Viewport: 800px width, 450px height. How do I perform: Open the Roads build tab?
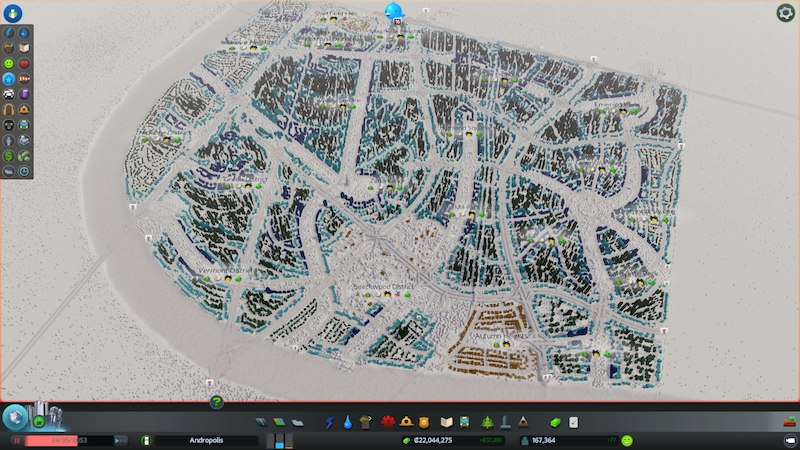[262, 422]
